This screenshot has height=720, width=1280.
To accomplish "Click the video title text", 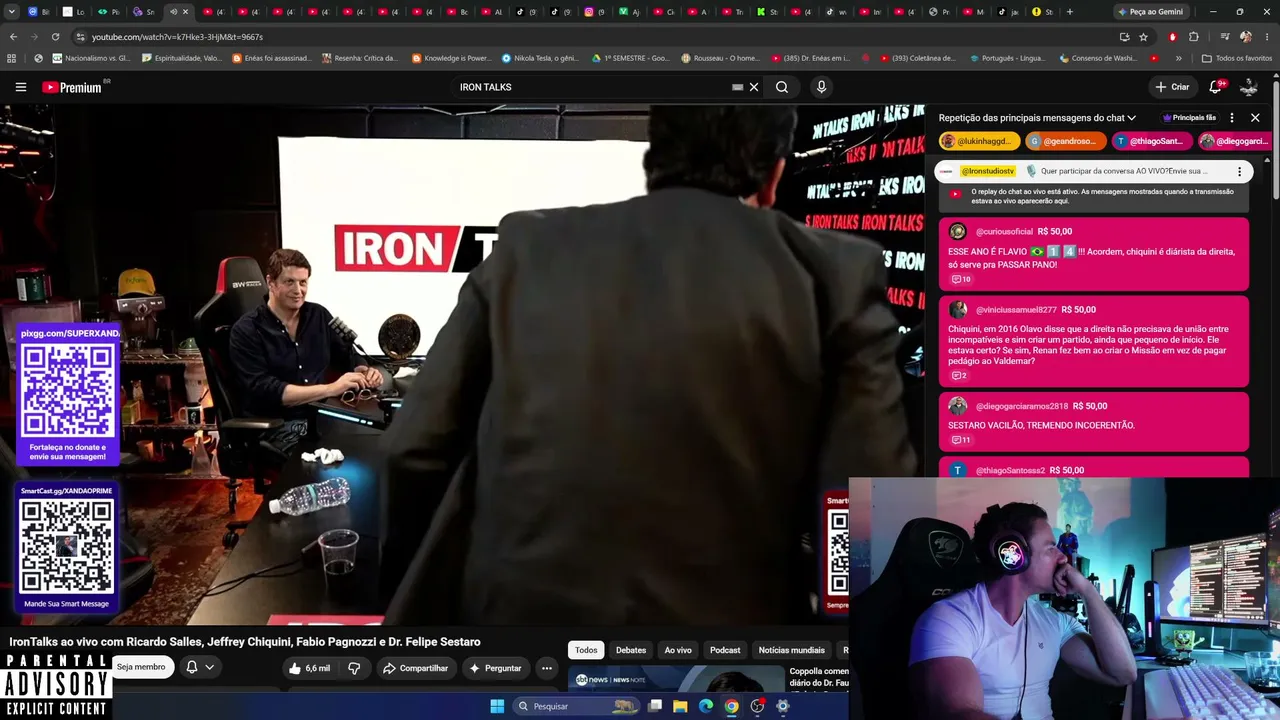I will click(245, 642).
